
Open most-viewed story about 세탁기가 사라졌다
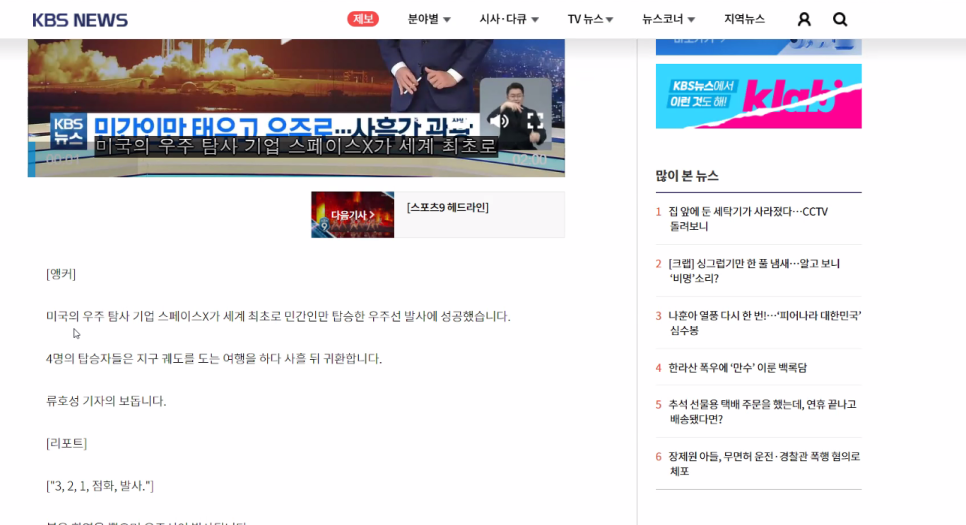[x=749, y=219]
